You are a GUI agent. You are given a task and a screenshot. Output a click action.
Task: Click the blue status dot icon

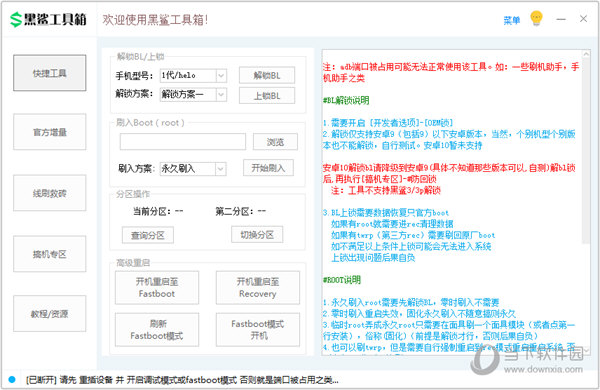pos(12,379)
